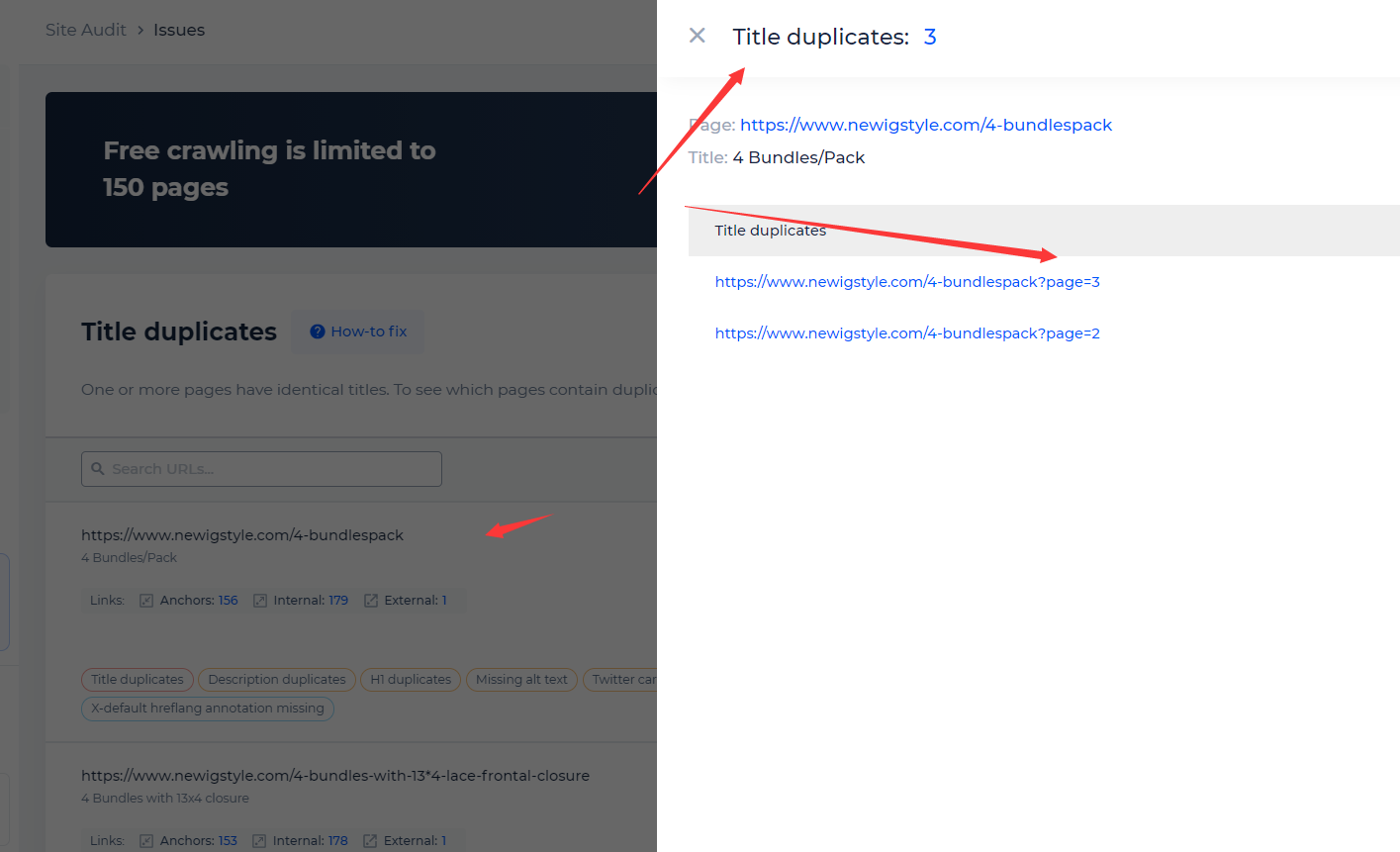The image size is (1400, 852).
Task: Open Internal links count 179
Action: [338, 601]
